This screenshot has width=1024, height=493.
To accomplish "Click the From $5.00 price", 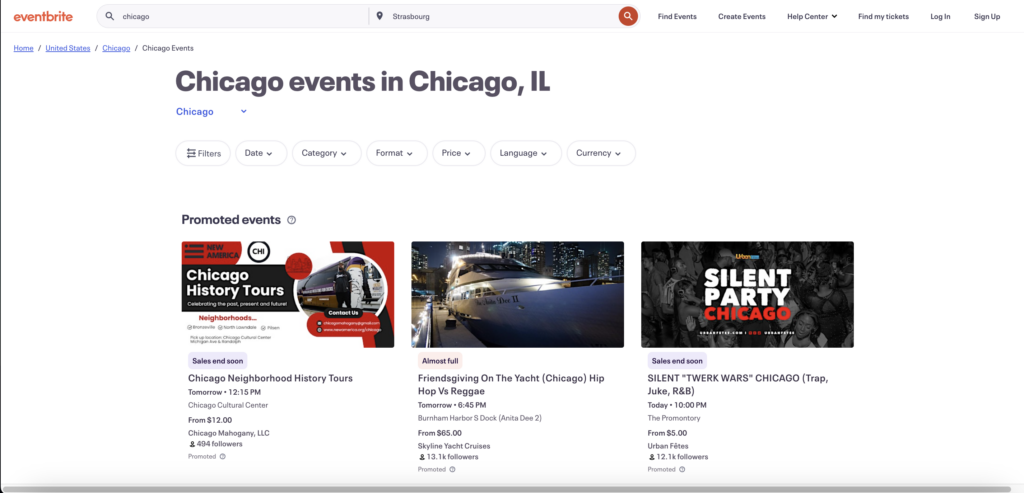I will [667, 433].
